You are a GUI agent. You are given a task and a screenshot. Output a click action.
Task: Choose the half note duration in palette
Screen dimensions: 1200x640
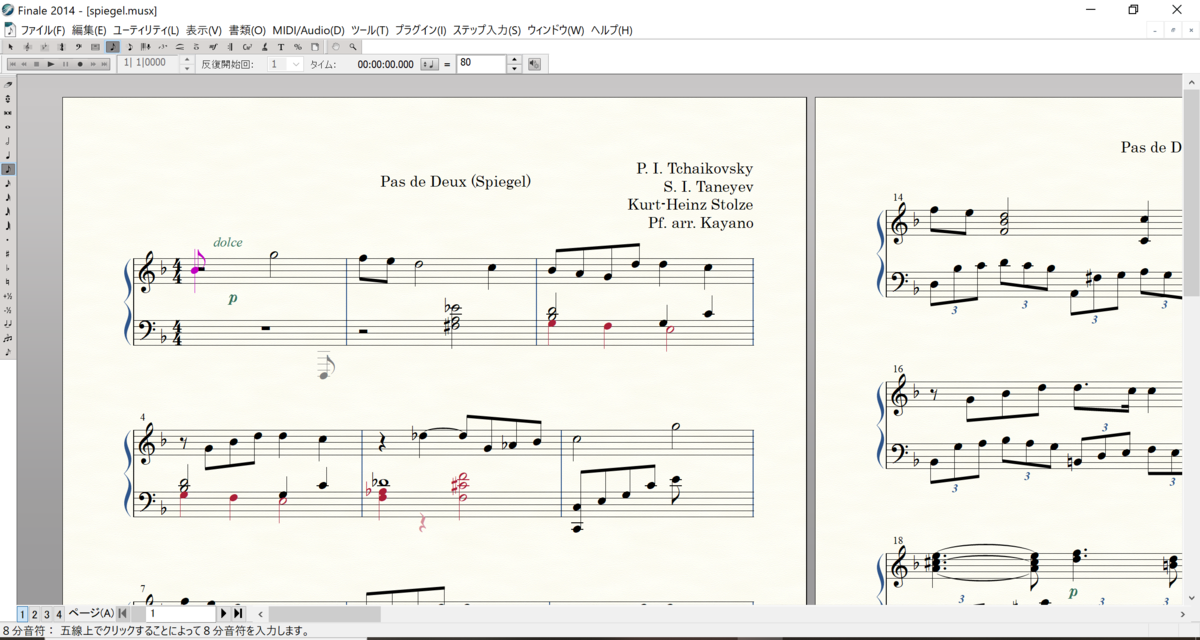(8, 141)
